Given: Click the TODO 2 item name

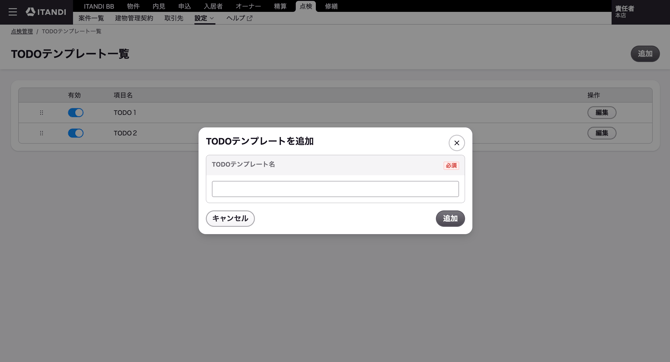Looking at the screenshot, I should (x=125, y=133).
